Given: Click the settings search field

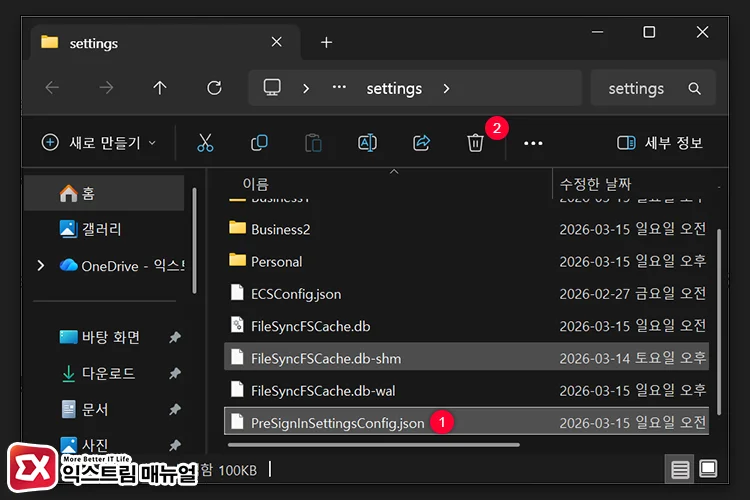Looking at the screenshot, I should [652, 88].
